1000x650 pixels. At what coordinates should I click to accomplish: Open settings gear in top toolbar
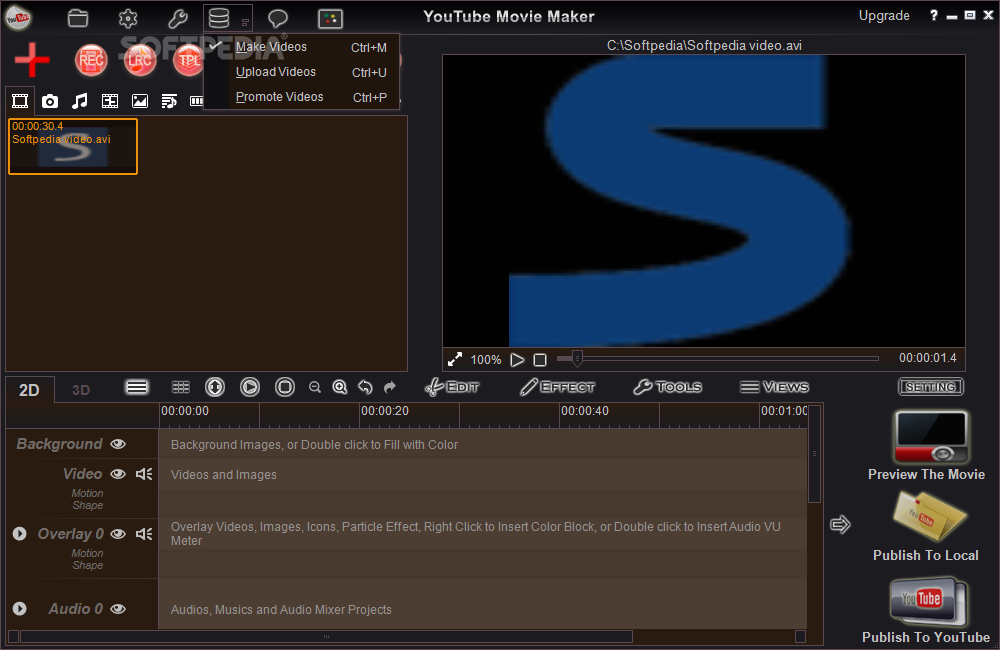(128, 18)
